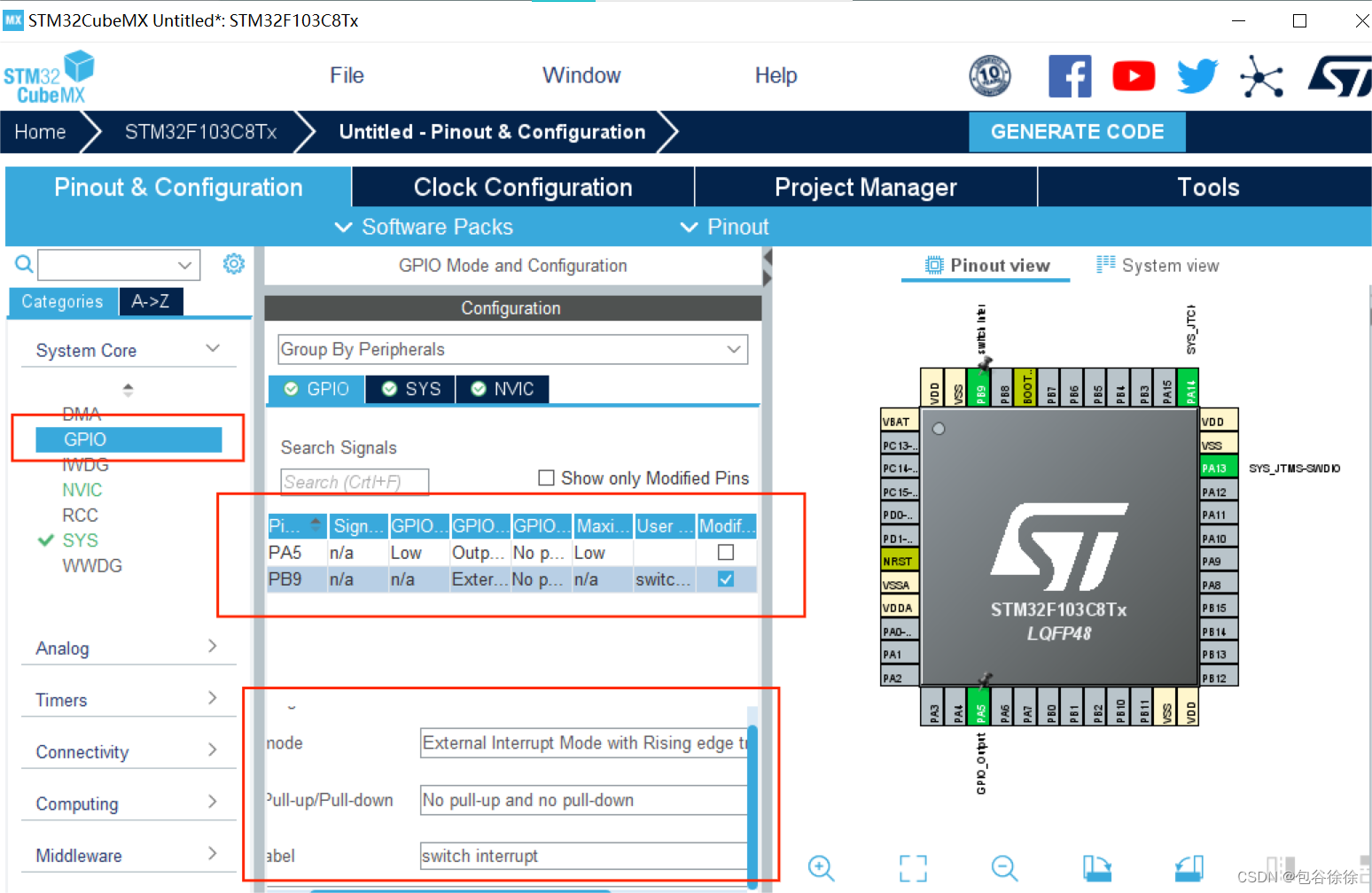Open the gear settings icon beside search

(234, 263)
